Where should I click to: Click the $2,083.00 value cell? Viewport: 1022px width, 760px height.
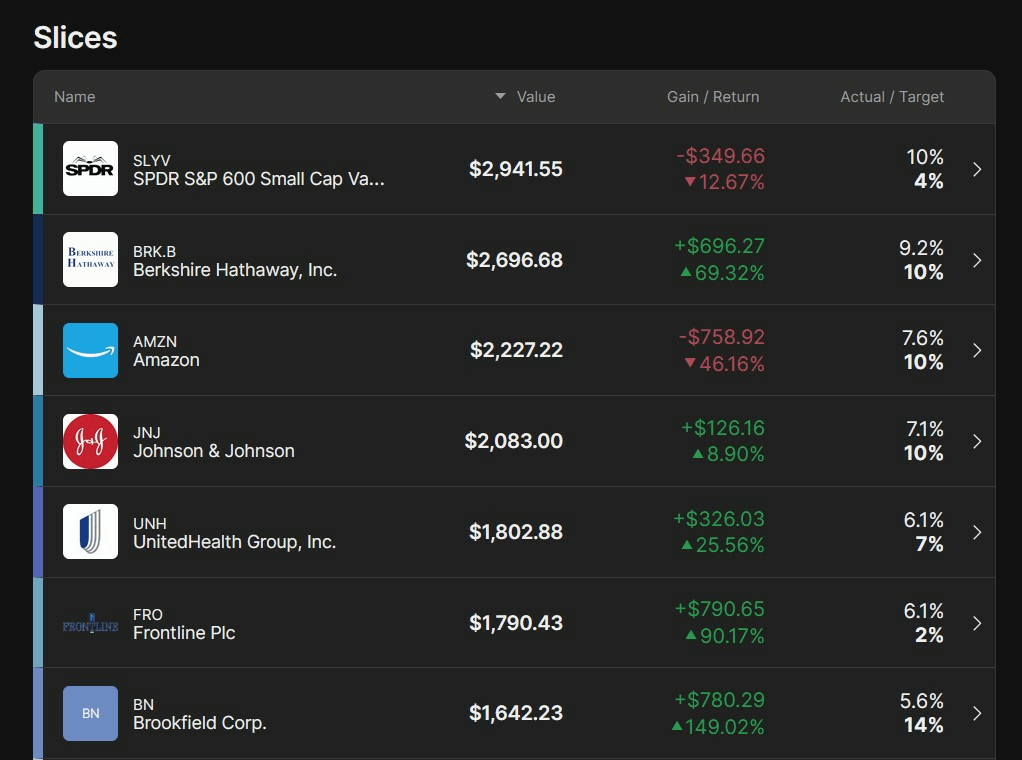pyautogui.click(x=514, y=441)
